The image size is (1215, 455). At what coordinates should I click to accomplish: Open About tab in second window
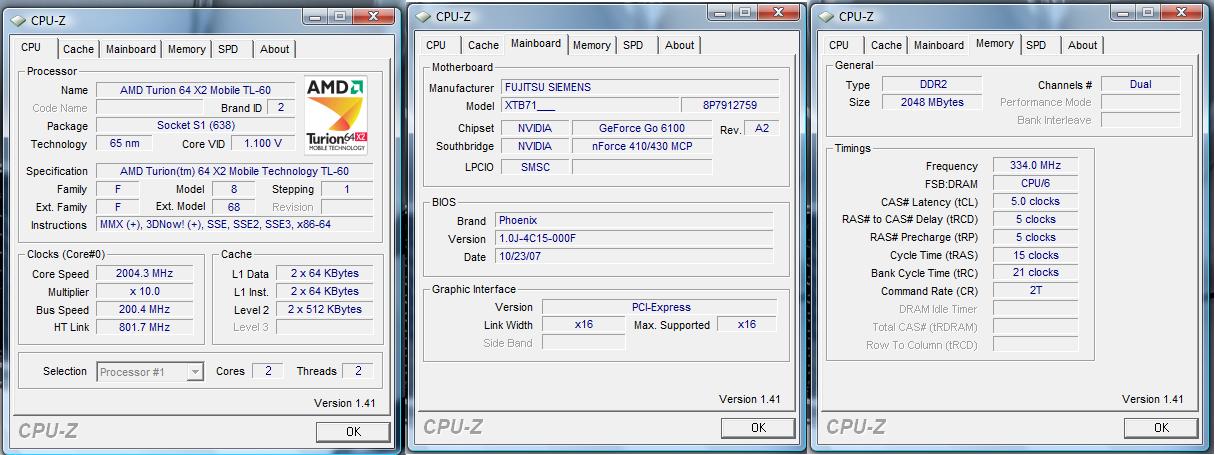coord(680,45)
